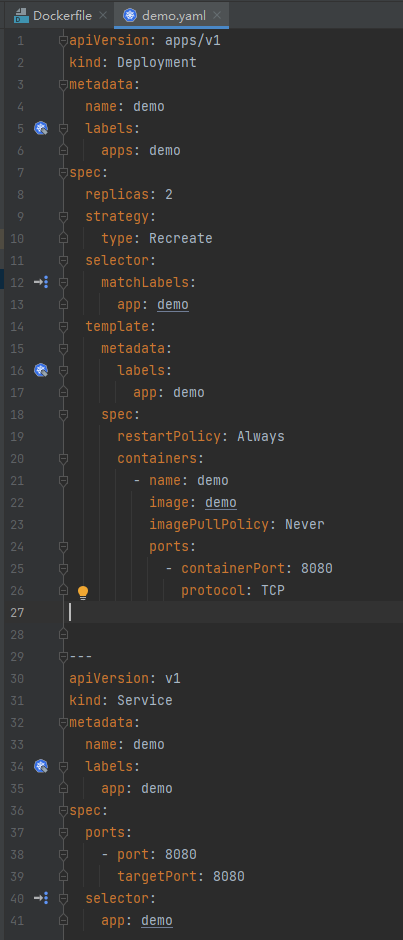Close the Dockerfile tab
Viewport: 403px width, 940px height.
click(103, 16)
